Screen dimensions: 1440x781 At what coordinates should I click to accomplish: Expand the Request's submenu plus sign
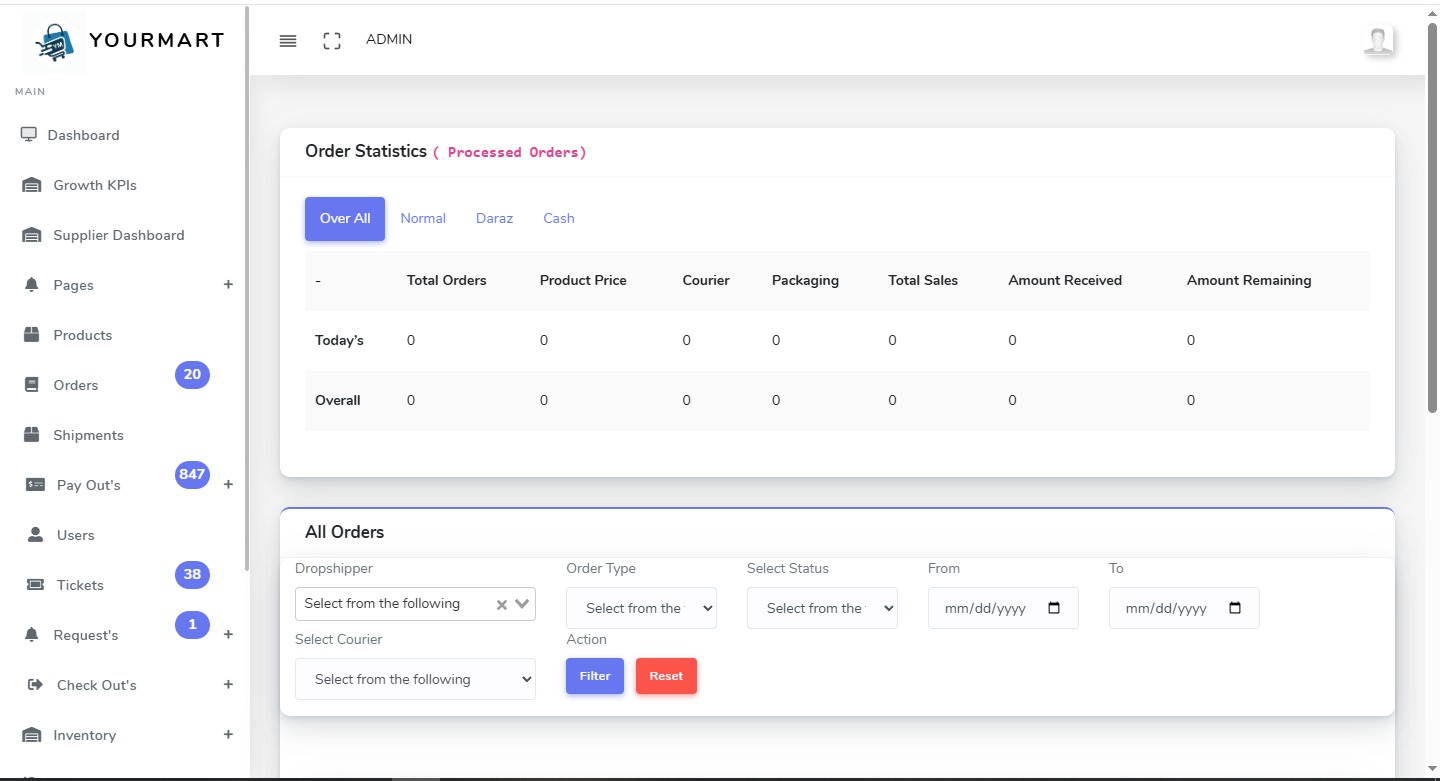tap(228, 635)
